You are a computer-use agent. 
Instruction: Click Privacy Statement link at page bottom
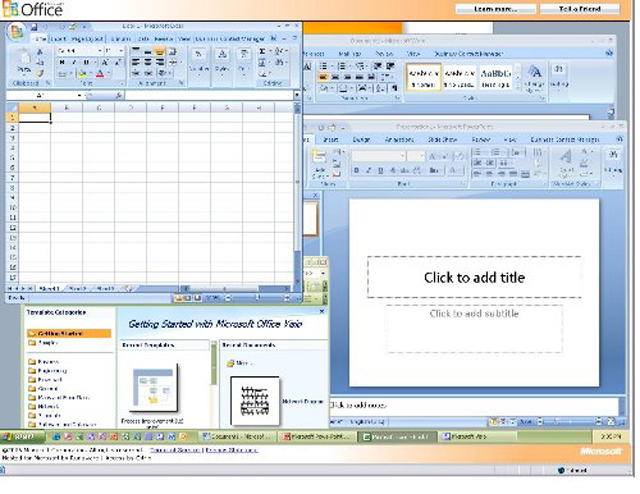coord(231,450)
